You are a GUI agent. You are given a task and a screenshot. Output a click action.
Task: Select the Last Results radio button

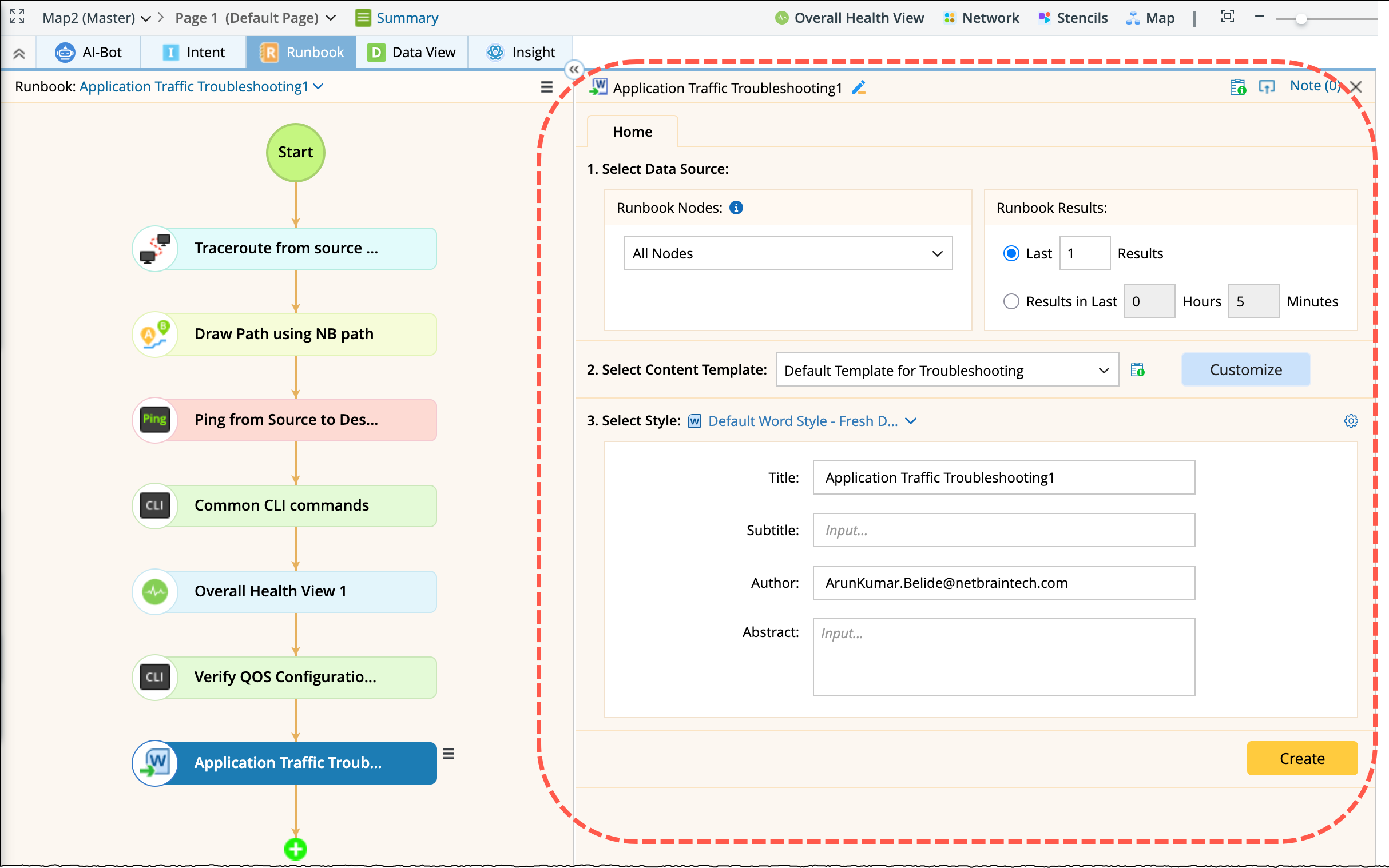[1011, 253]
